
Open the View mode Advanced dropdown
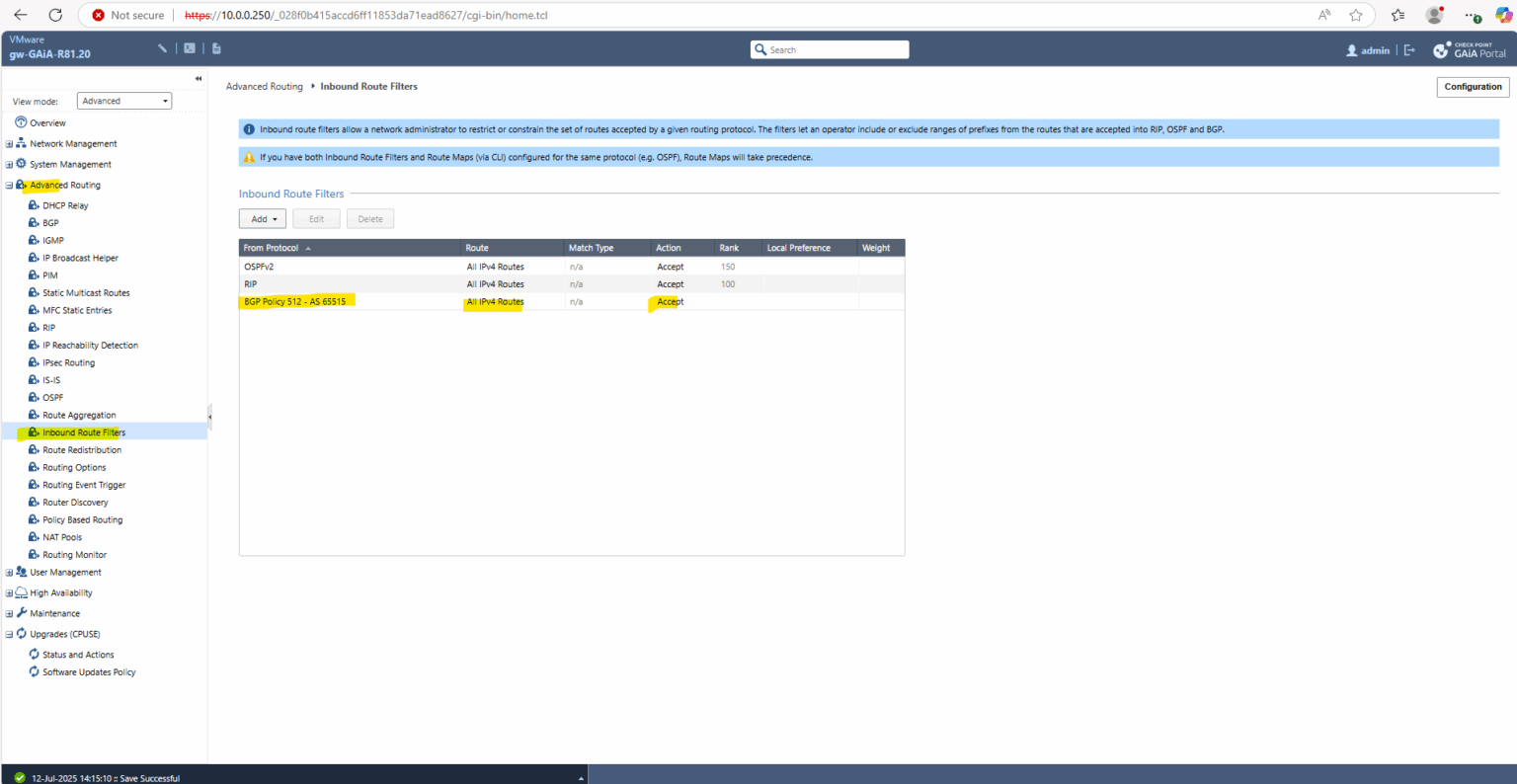(x=125, y=101)
